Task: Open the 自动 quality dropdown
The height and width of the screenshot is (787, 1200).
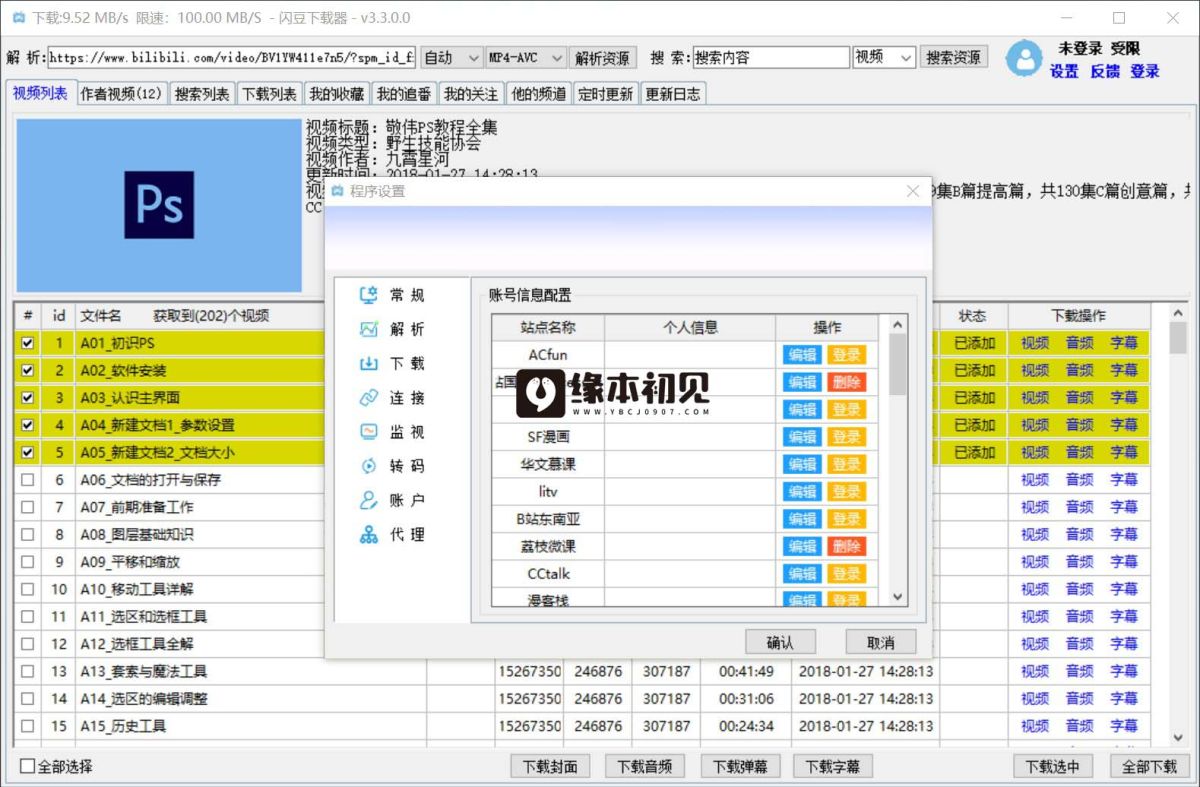Action: click(451, 58)
